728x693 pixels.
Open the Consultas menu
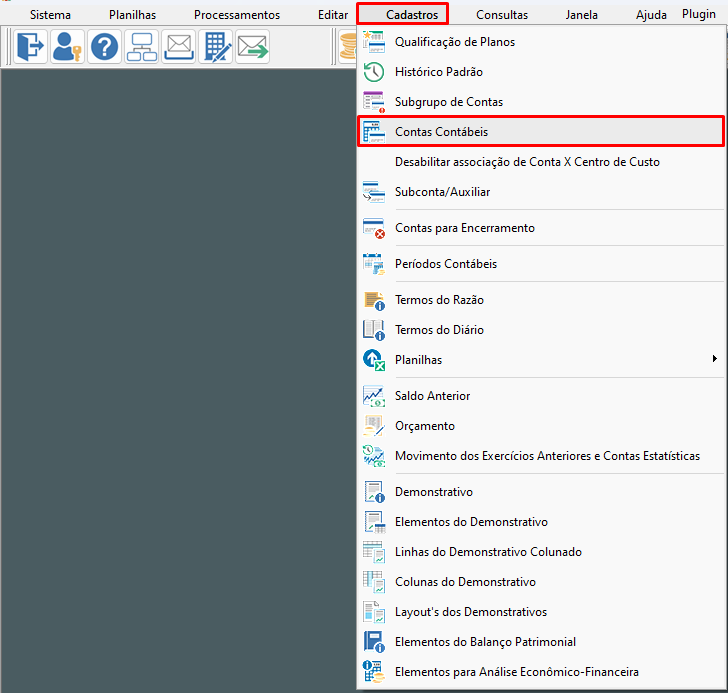[x=502, y=15]
